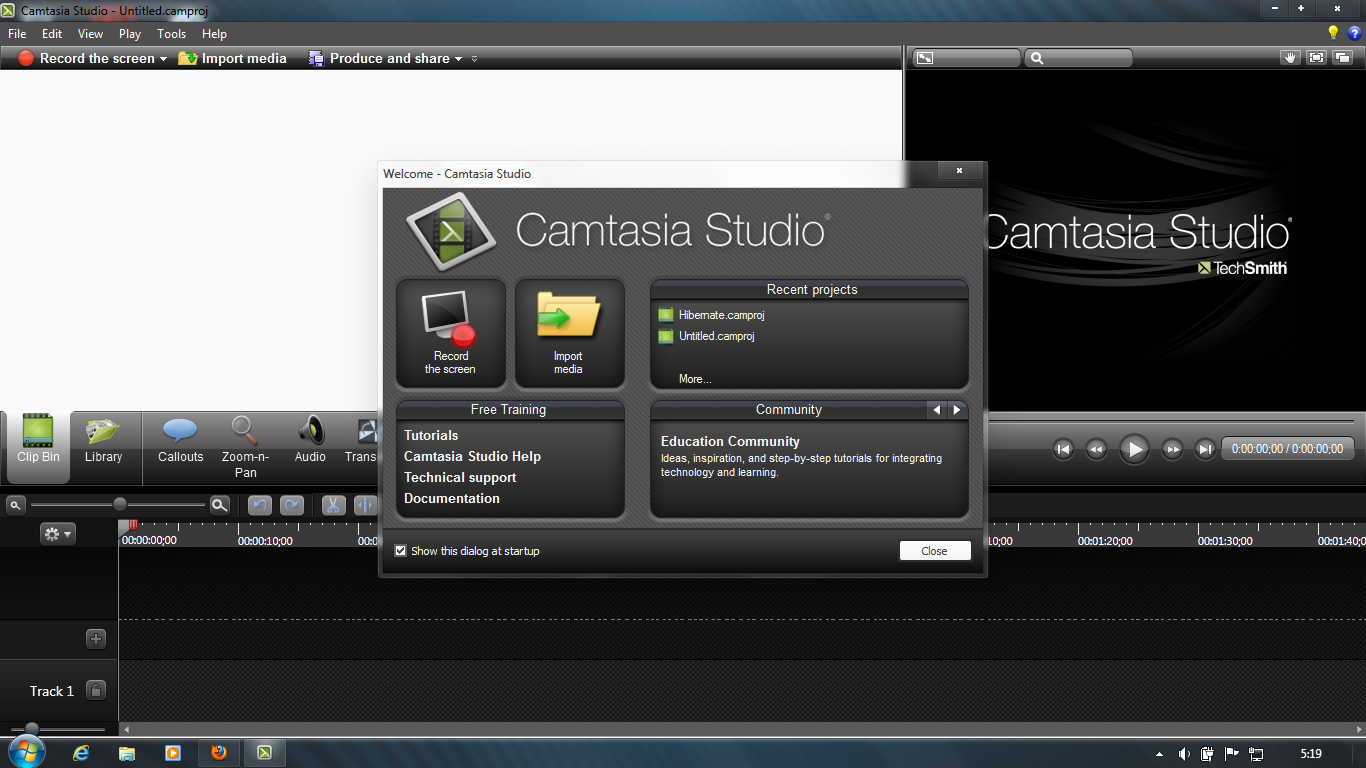The height and width of the screenshot is (768, 1366).
Task: Click the Windows Start orb
Action: [26, 751]
